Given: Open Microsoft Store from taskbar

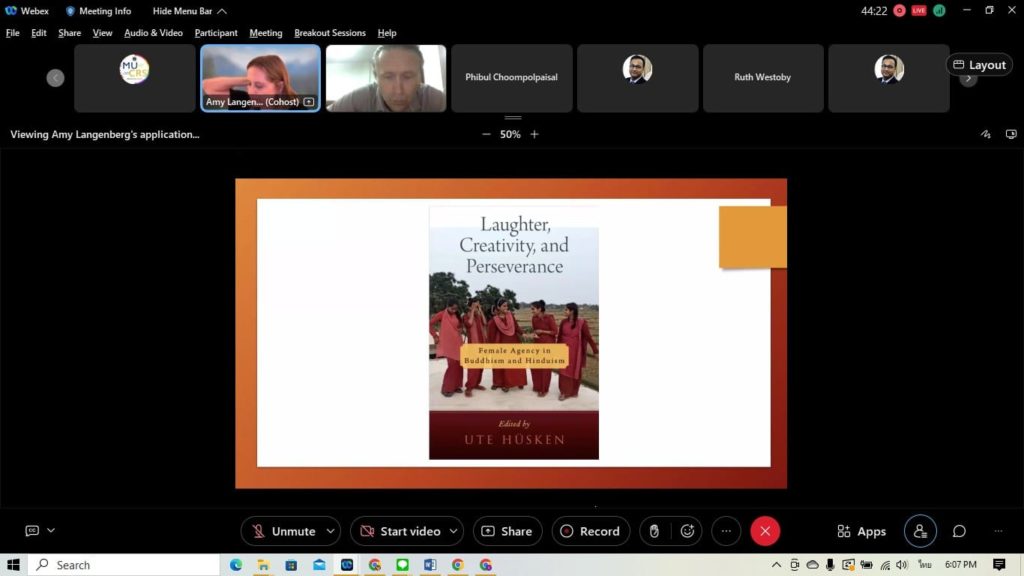Looking at the screenshot, I should [291, 564].
